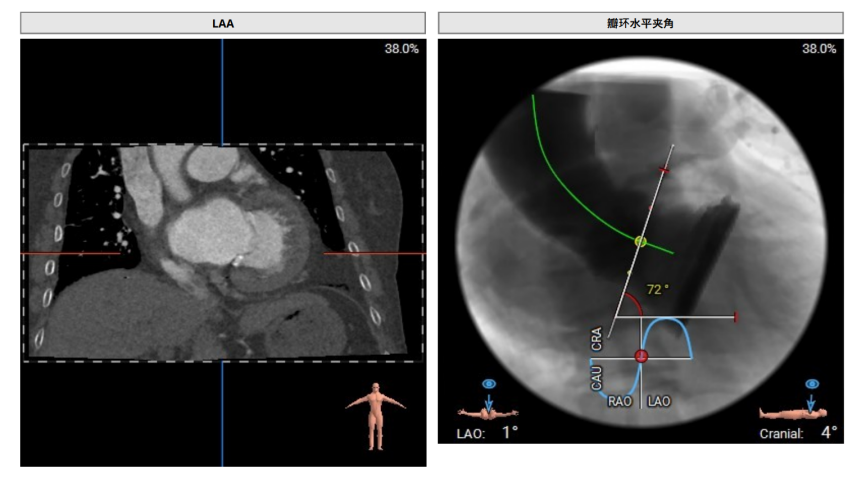Click the red endpoint of the horizontal angle line
The height and width of the screenshot is (478, 866).
[x=735, y=317]
